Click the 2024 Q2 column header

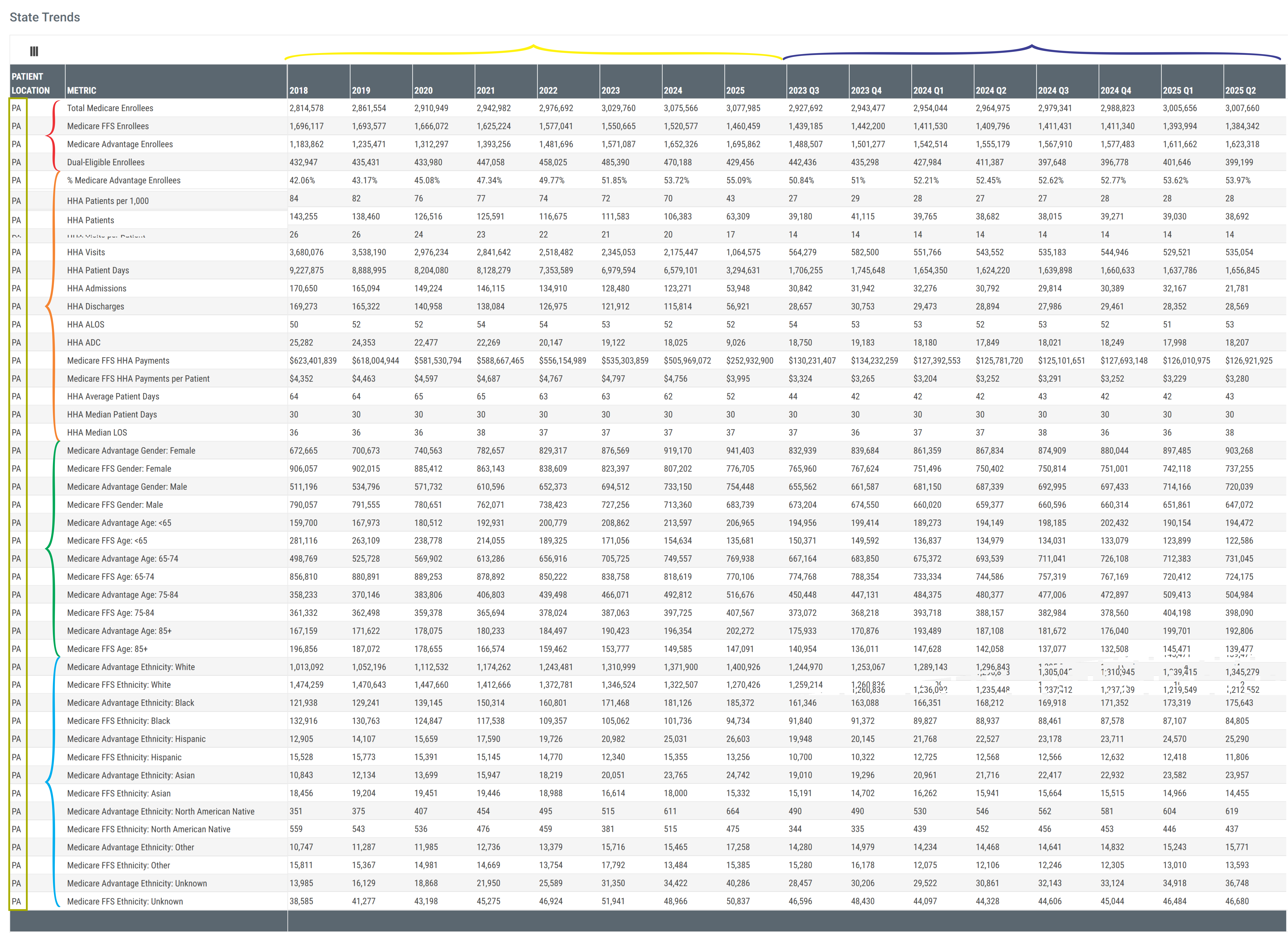click(x=991, y=90)
